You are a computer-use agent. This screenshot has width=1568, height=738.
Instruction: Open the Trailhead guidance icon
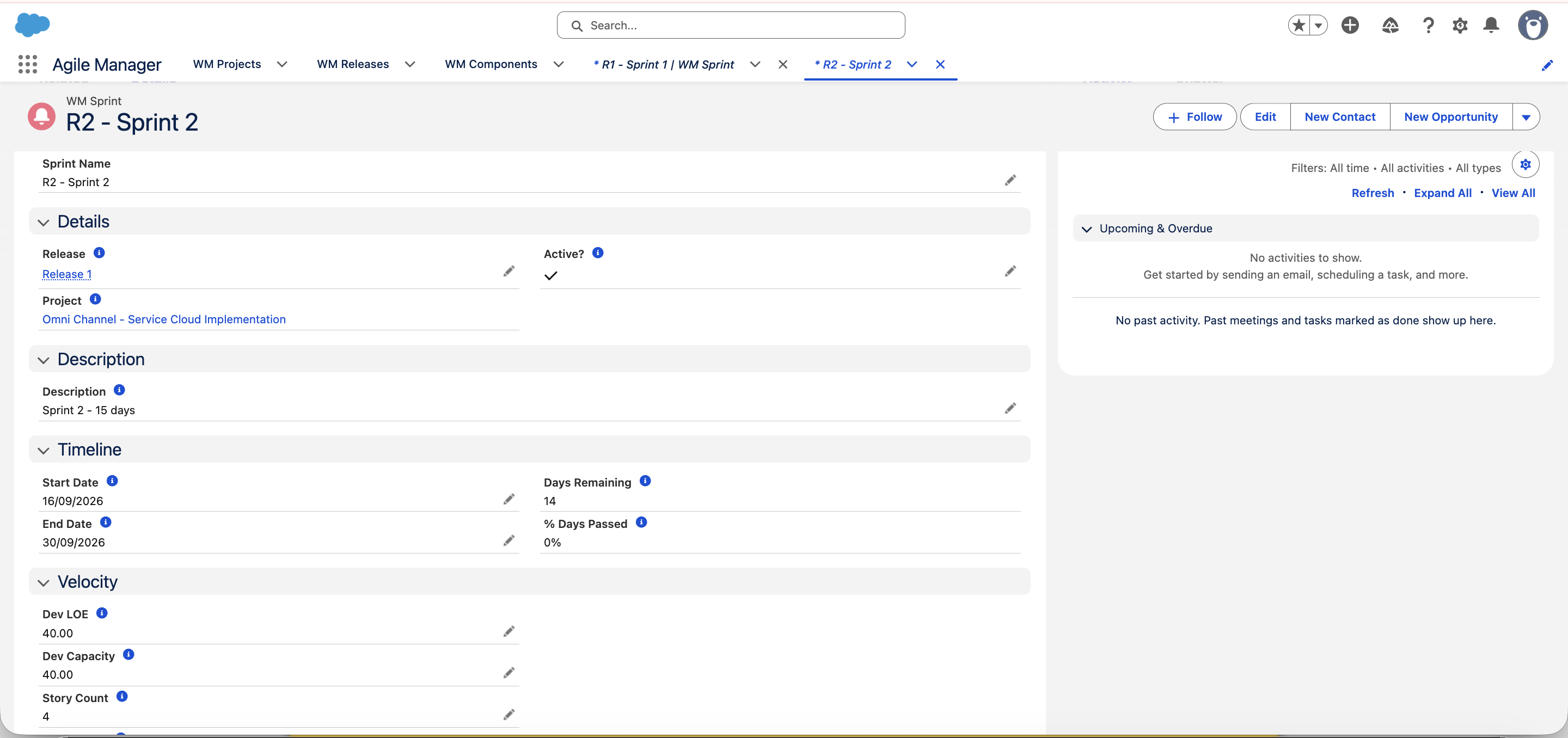[x=1391, y=25]
